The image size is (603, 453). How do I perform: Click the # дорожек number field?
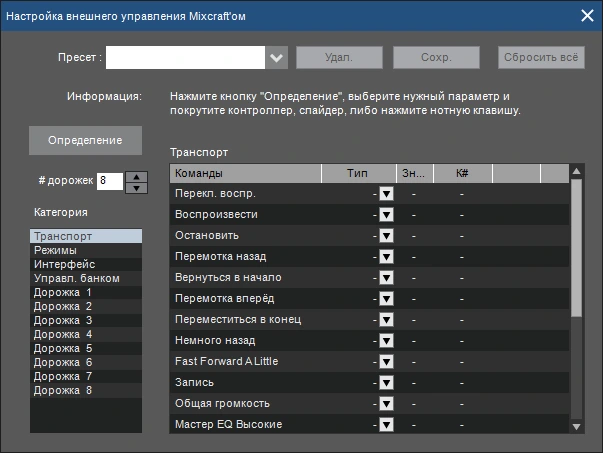pyautogui.click(x=110, y=181)
